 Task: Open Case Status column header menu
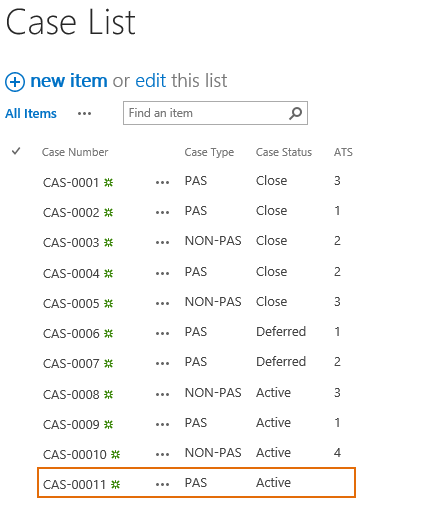pyautogui.click(x=284, y=152)
